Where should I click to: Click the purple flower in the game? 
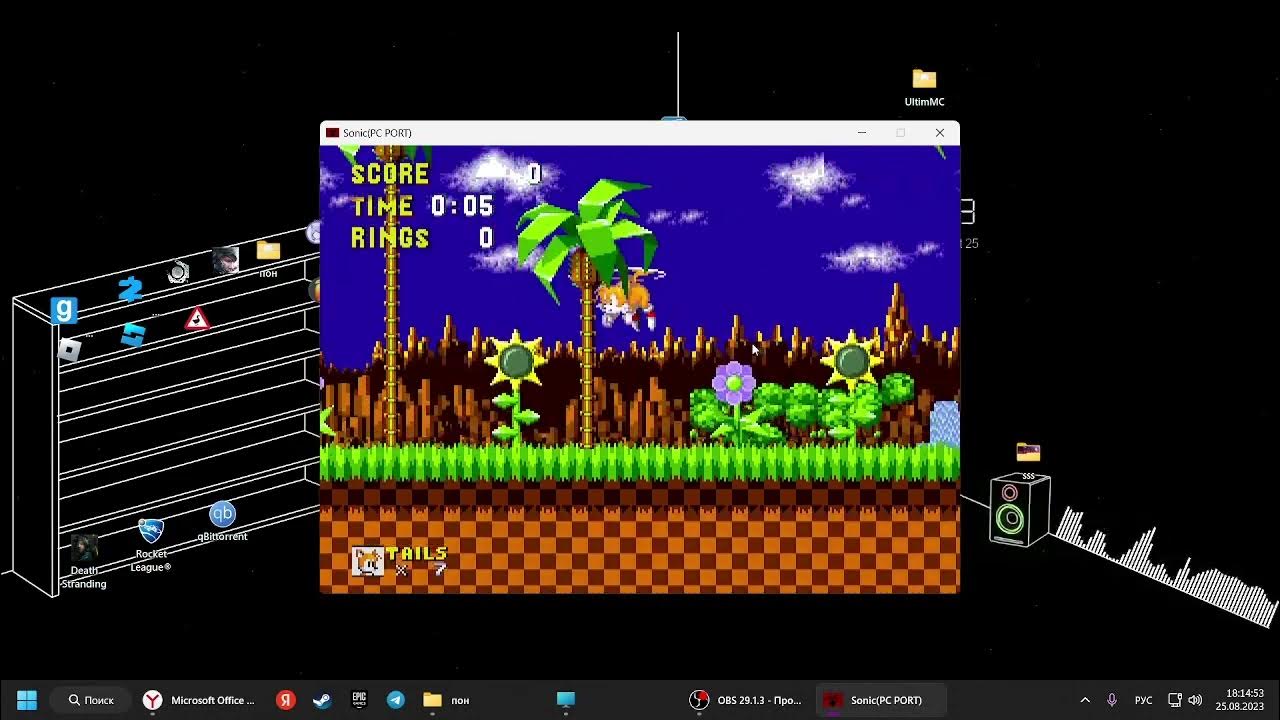click(734, 385)
